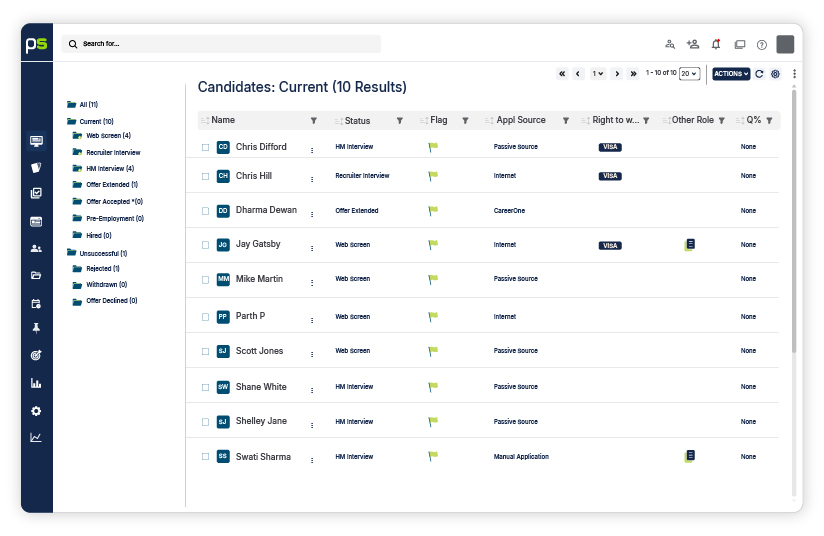Click the pin icon in sidebar
Viewport: 824px width, 536px height.
36,328
